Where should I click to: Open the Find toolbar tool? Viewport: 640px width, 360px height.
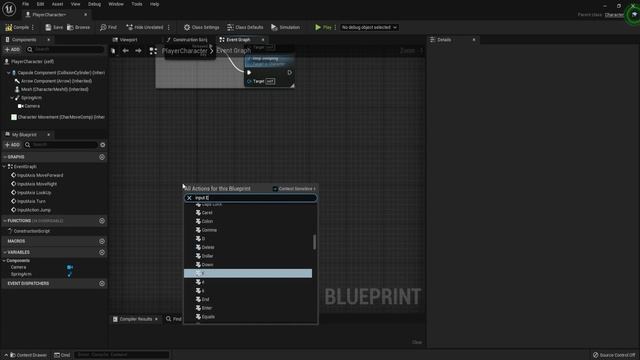(108, 27)
